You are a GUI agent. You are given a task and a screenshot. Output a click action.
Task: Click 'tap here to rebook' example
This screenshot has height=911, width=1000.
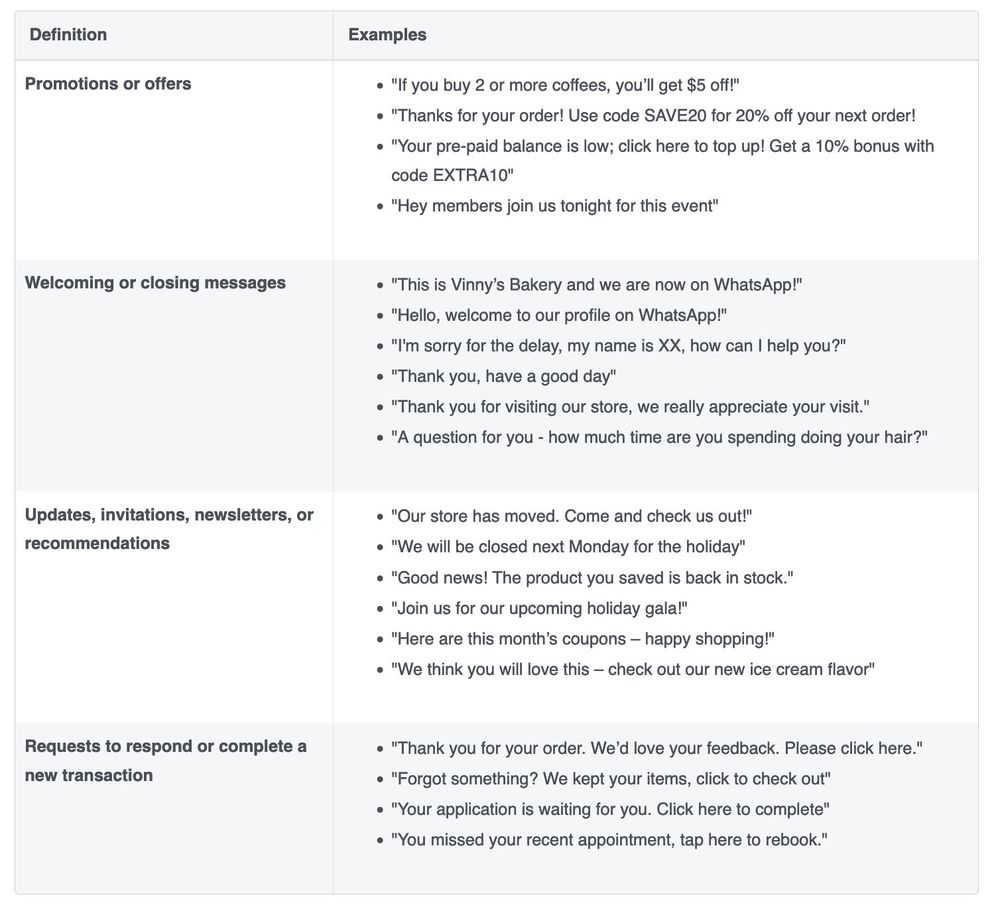(x=609, y=840)
